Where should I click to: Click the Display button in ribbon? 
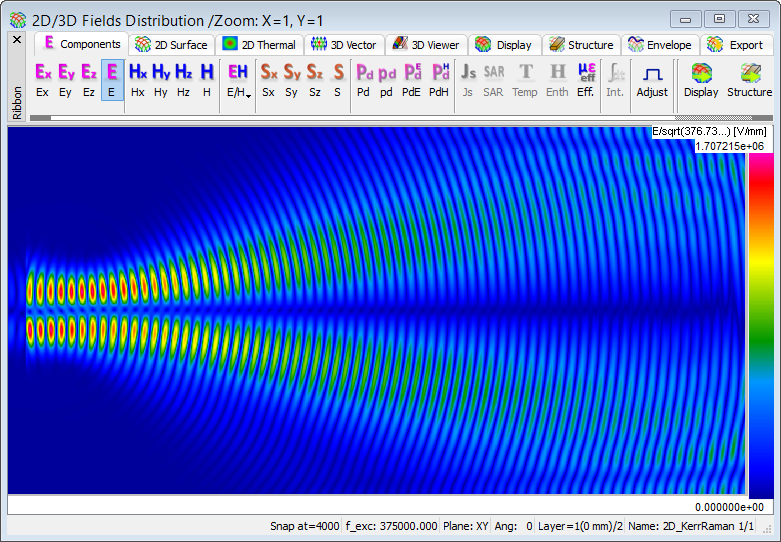701,79
